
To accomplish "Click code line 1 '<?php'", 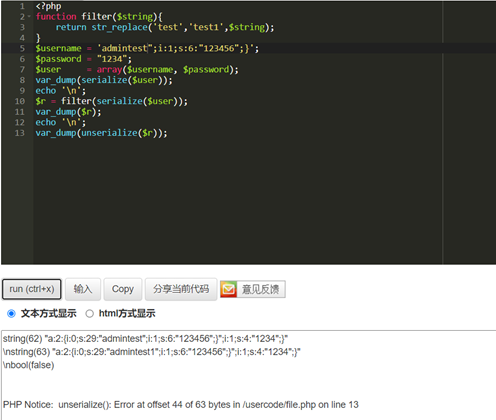I will [48, 6].
